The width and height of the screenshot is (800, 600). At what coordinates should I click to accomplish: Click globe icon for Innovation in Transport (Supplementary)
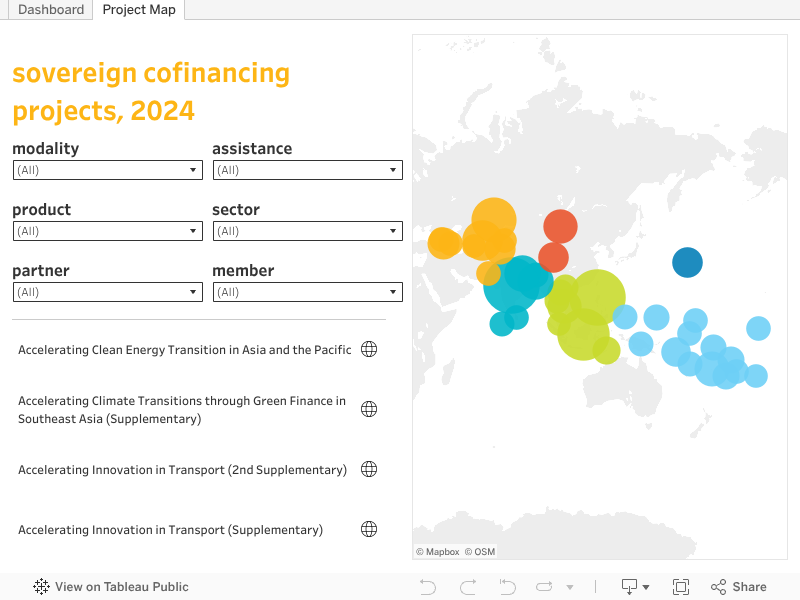369,529
